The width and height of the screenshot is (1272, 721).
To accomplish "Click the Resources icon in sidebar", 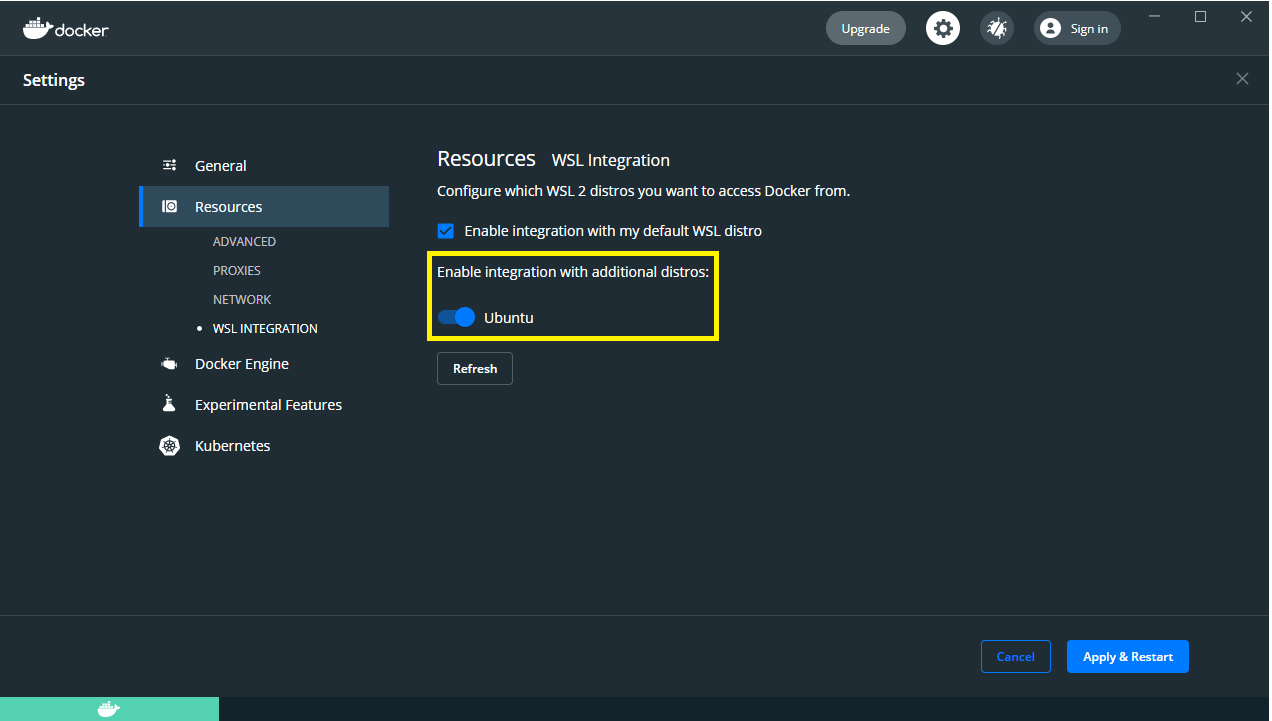I will [x=170, y=207].
